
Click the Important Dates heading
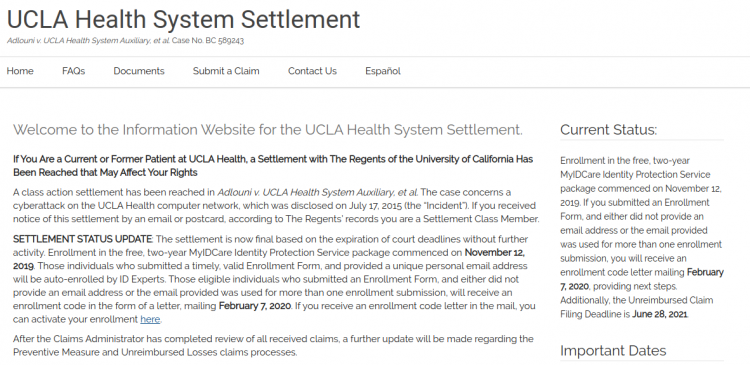coord(613,351)
